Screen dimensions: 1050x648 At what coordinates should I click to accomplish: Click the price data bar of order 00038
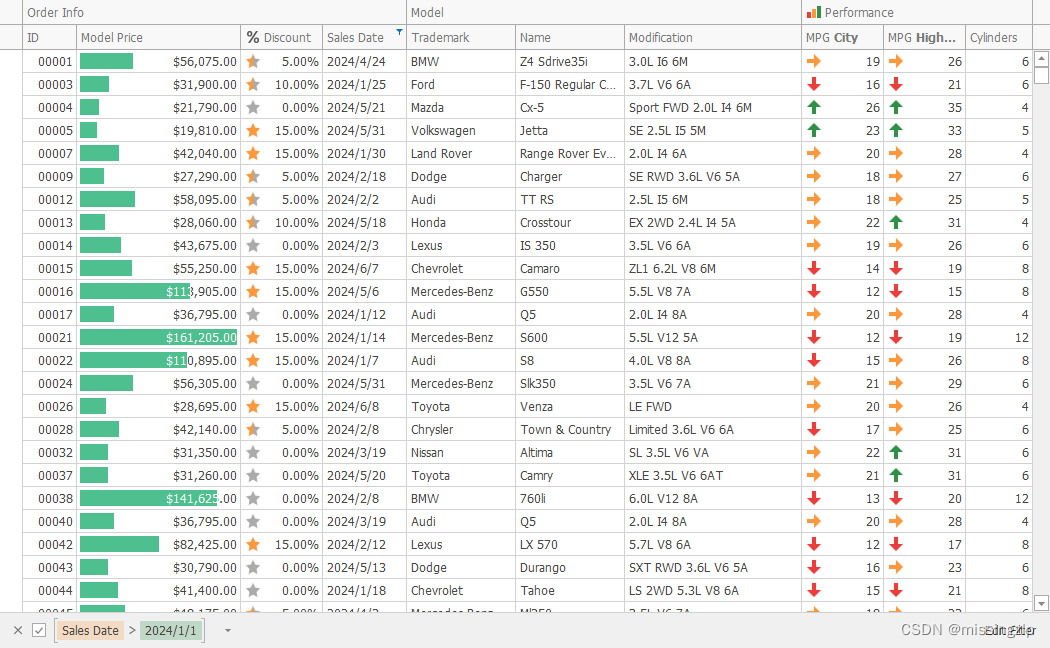[149, 498]
